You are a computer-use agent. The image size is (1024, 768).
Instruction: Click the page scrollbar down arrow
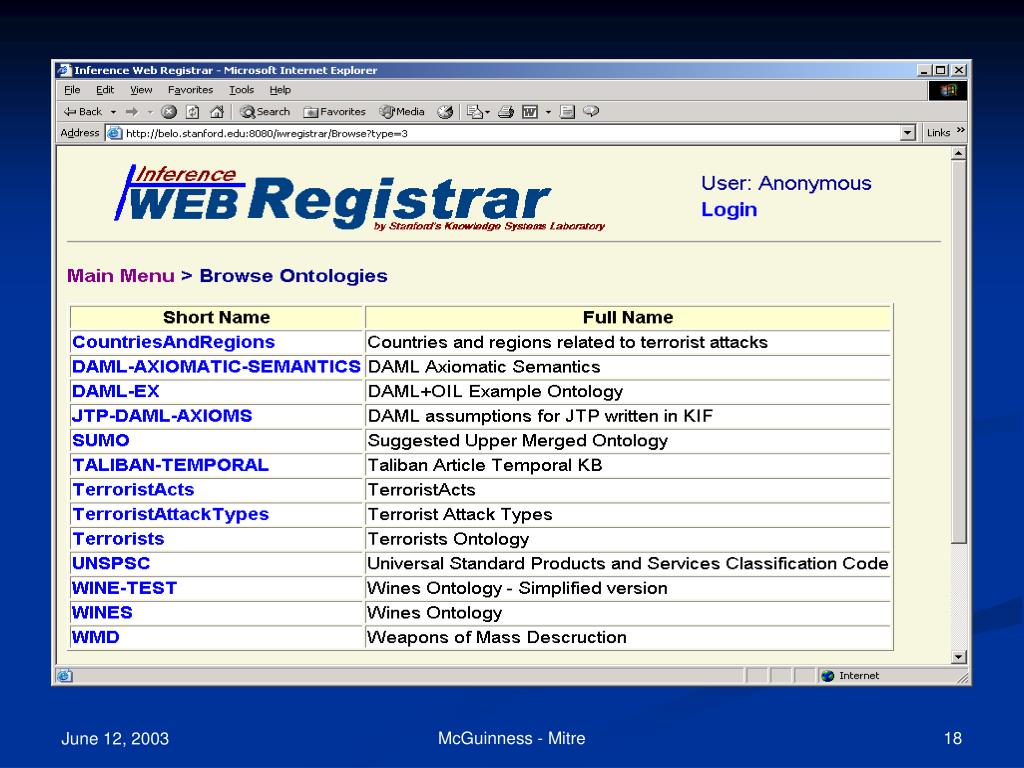(959, 657)
